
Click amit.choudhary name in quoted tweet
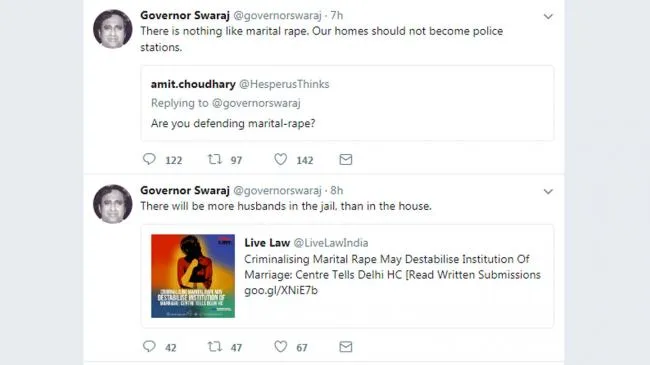click(193, 84)
